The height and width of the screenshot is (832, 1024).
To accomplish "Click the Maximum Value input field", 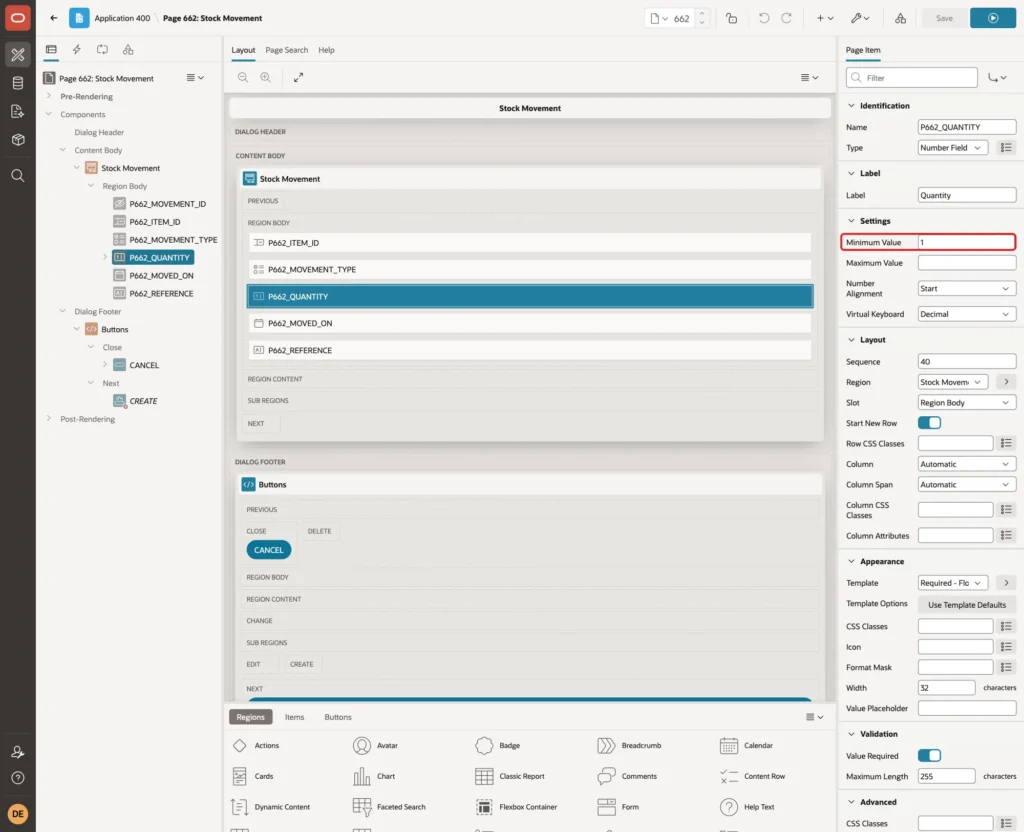I will pos(967,263).
